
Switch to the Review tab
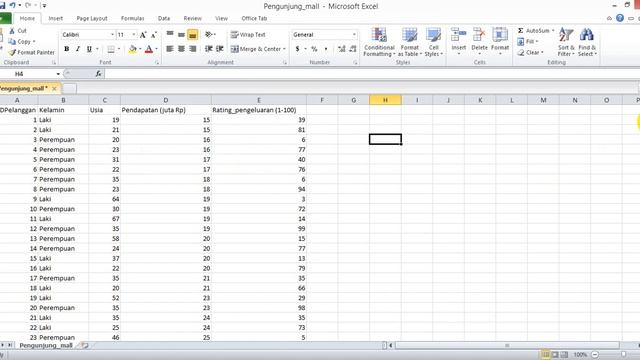pyautogui.click(x=192, y=18)
